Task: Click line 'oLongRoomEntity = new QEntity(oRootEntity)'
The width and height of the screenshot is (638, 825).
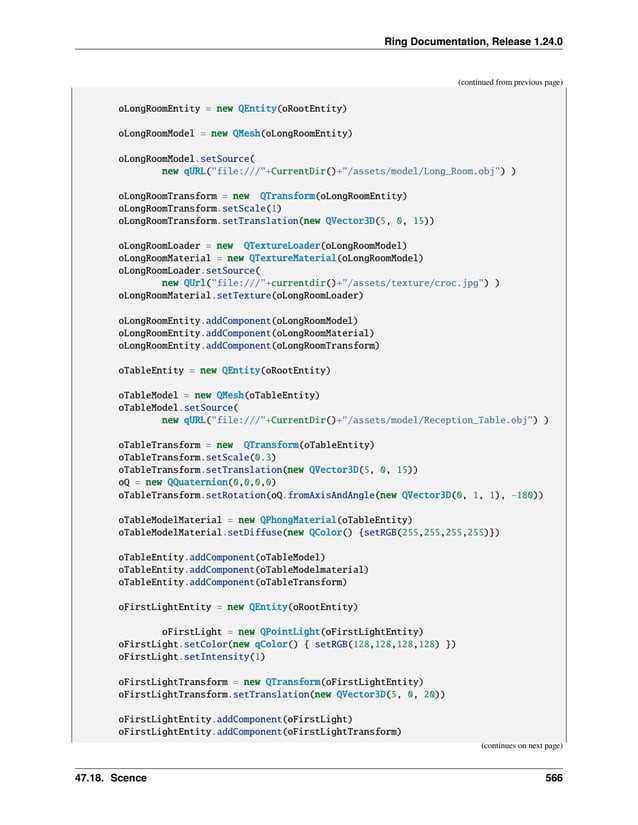Action: click(x=232, y=108)
